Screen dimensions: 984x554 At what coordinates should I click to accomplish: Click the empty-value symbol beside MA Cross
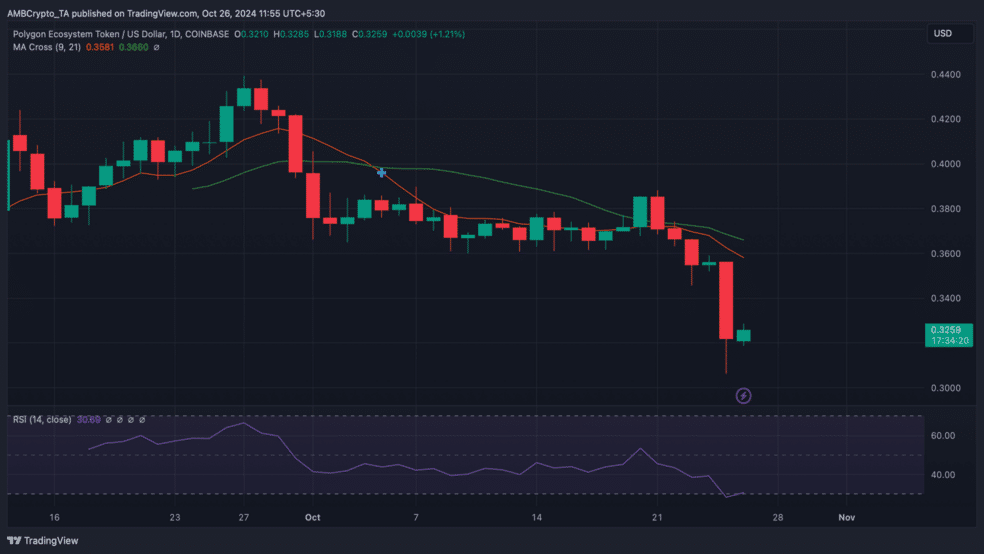tap(156, 48)
